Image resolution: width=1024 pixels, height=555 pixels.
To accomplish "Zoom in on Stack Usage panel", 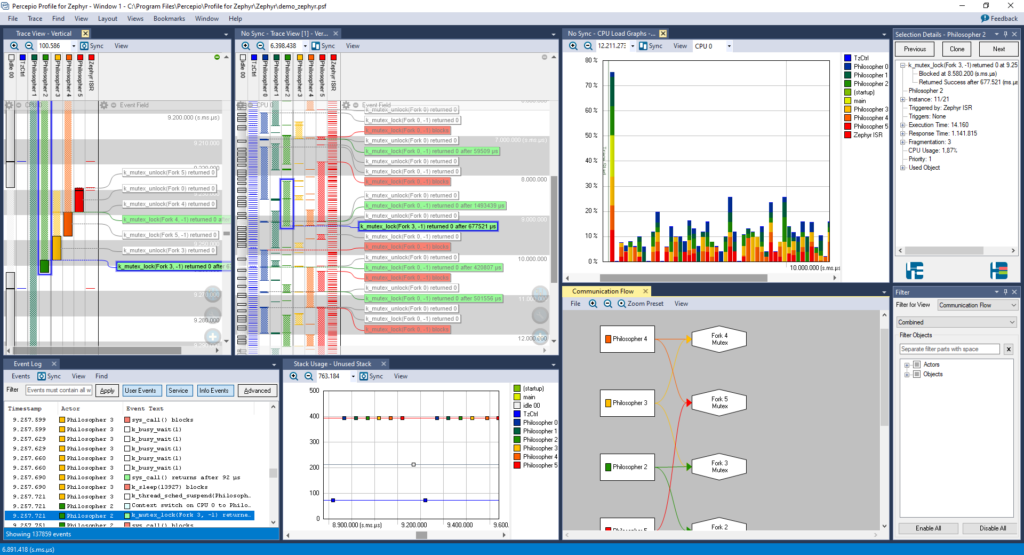I will [294, 376].
